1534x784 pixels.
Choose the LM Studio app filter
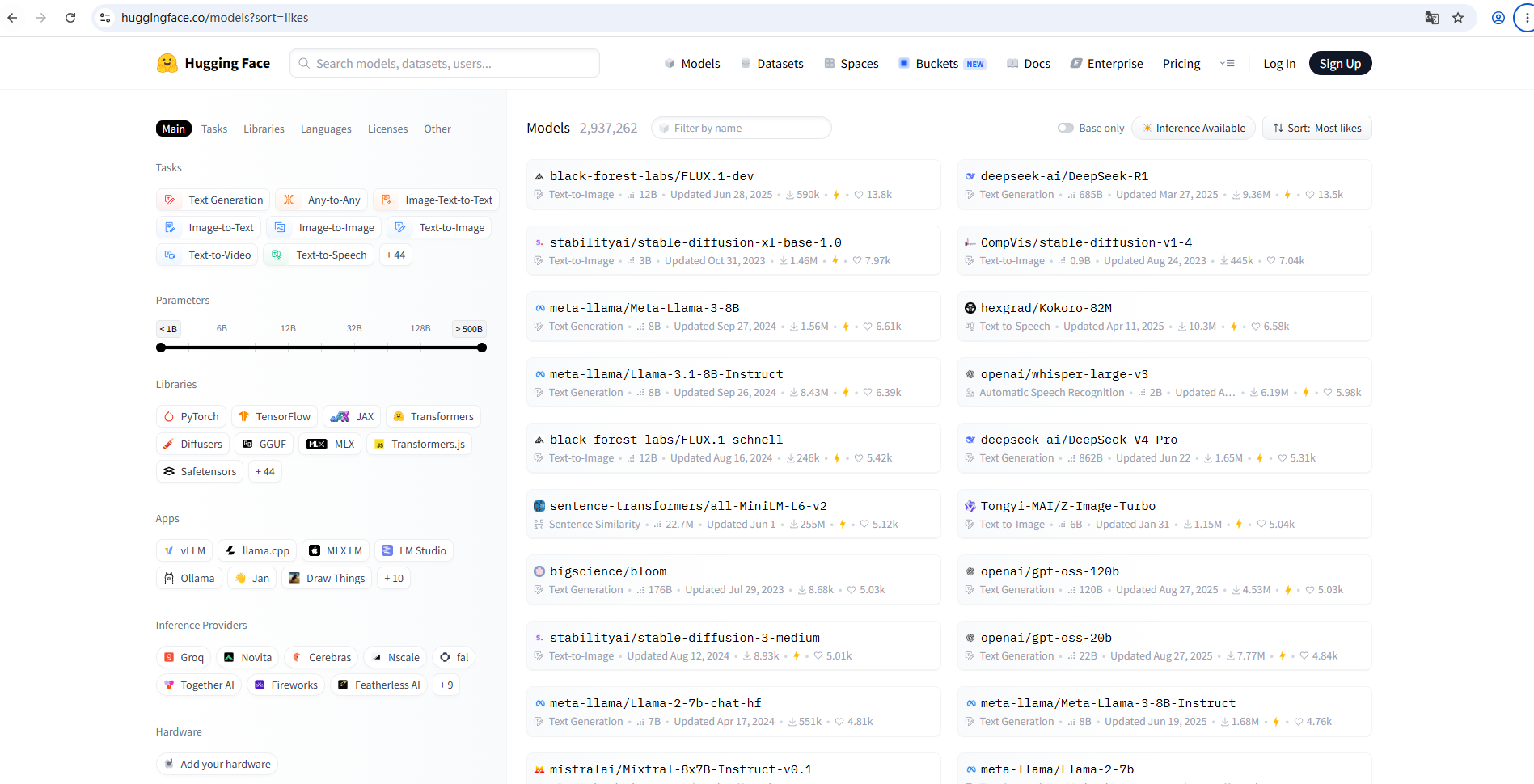tap(414, 550)
